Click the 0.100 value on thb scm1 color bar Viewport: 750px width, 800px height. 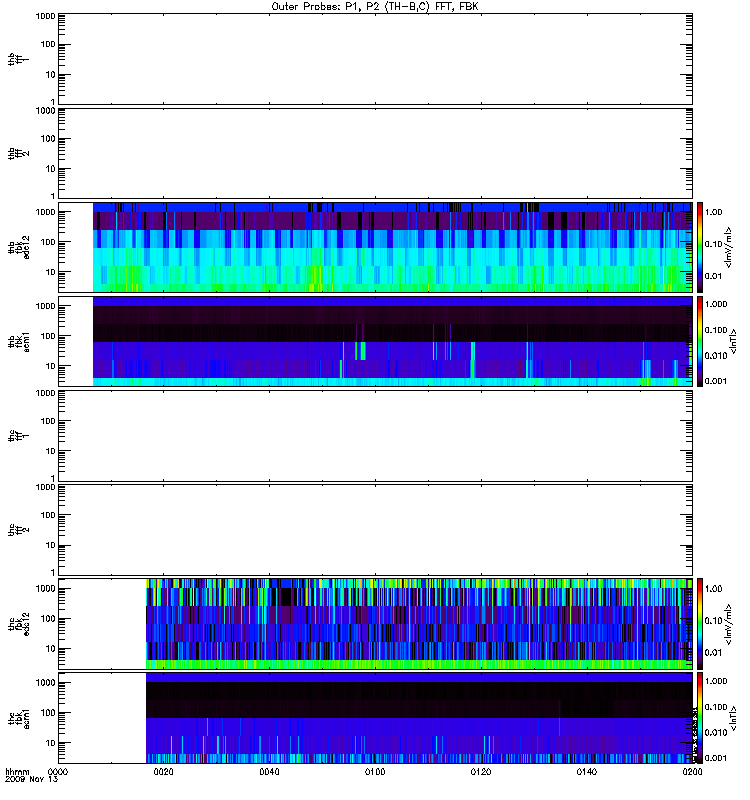tap(716, 330)
